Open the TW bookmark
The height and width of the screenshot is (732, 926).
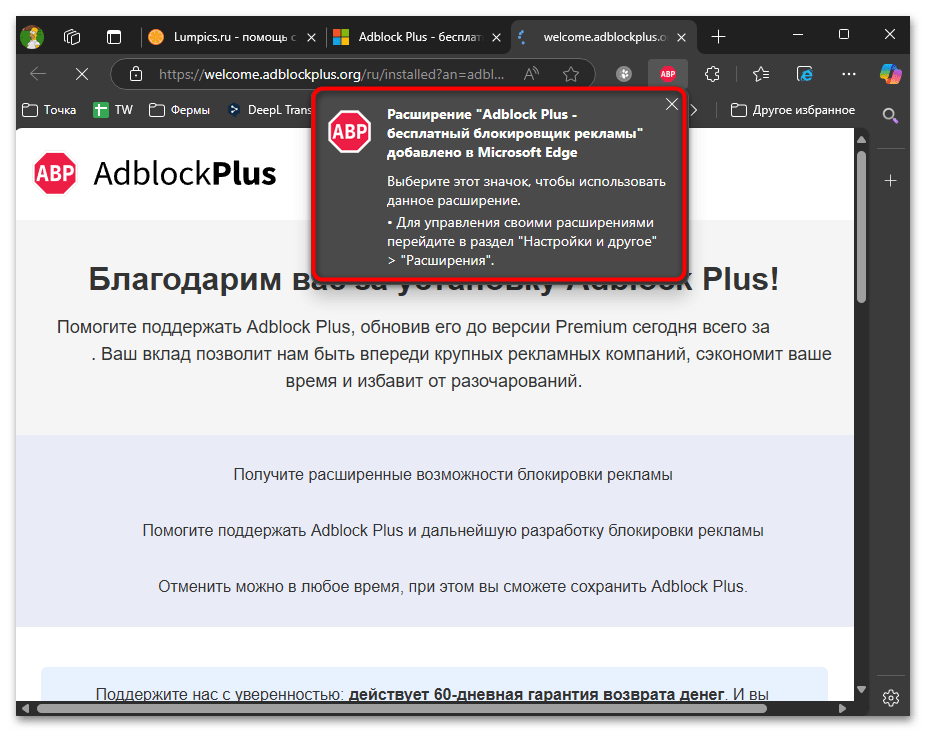[x=113, y=110]
